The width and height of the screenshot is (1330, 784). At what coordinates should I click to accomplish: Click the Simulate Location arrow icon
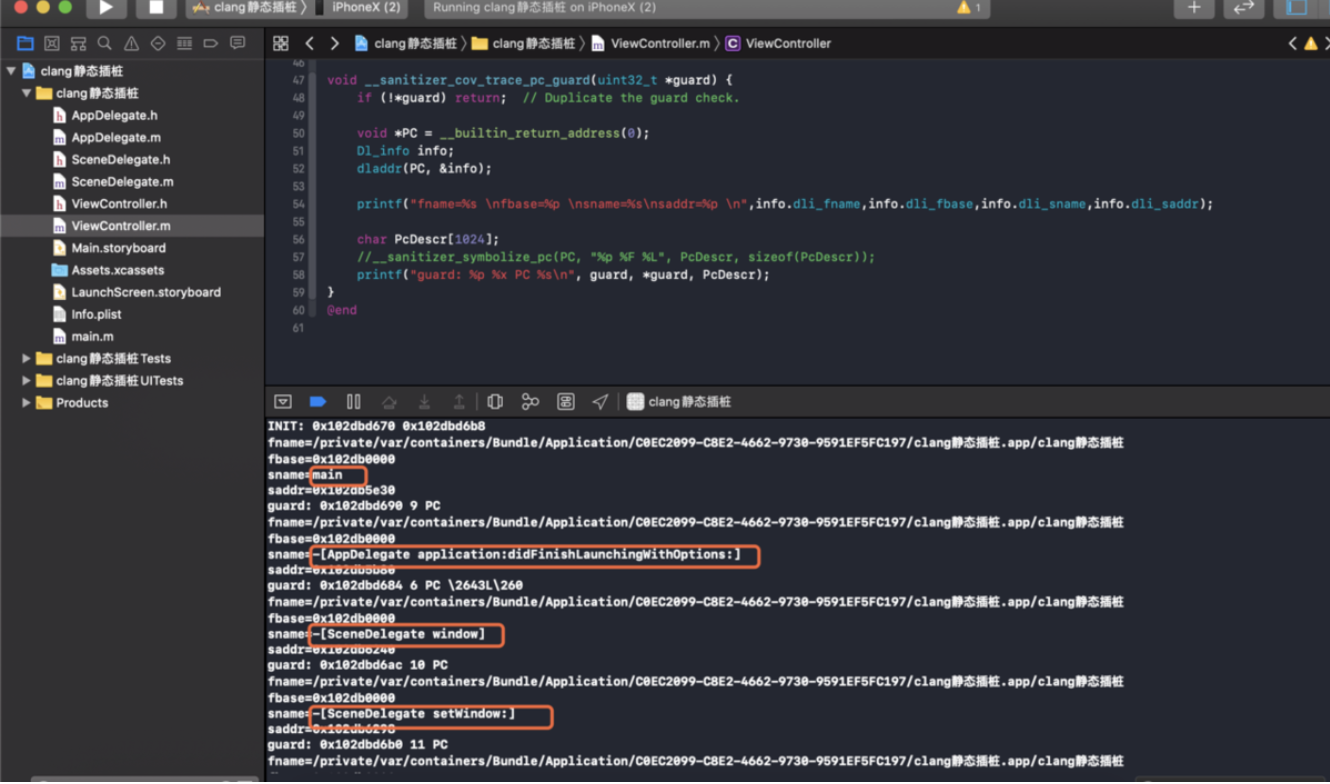(600, 402)
